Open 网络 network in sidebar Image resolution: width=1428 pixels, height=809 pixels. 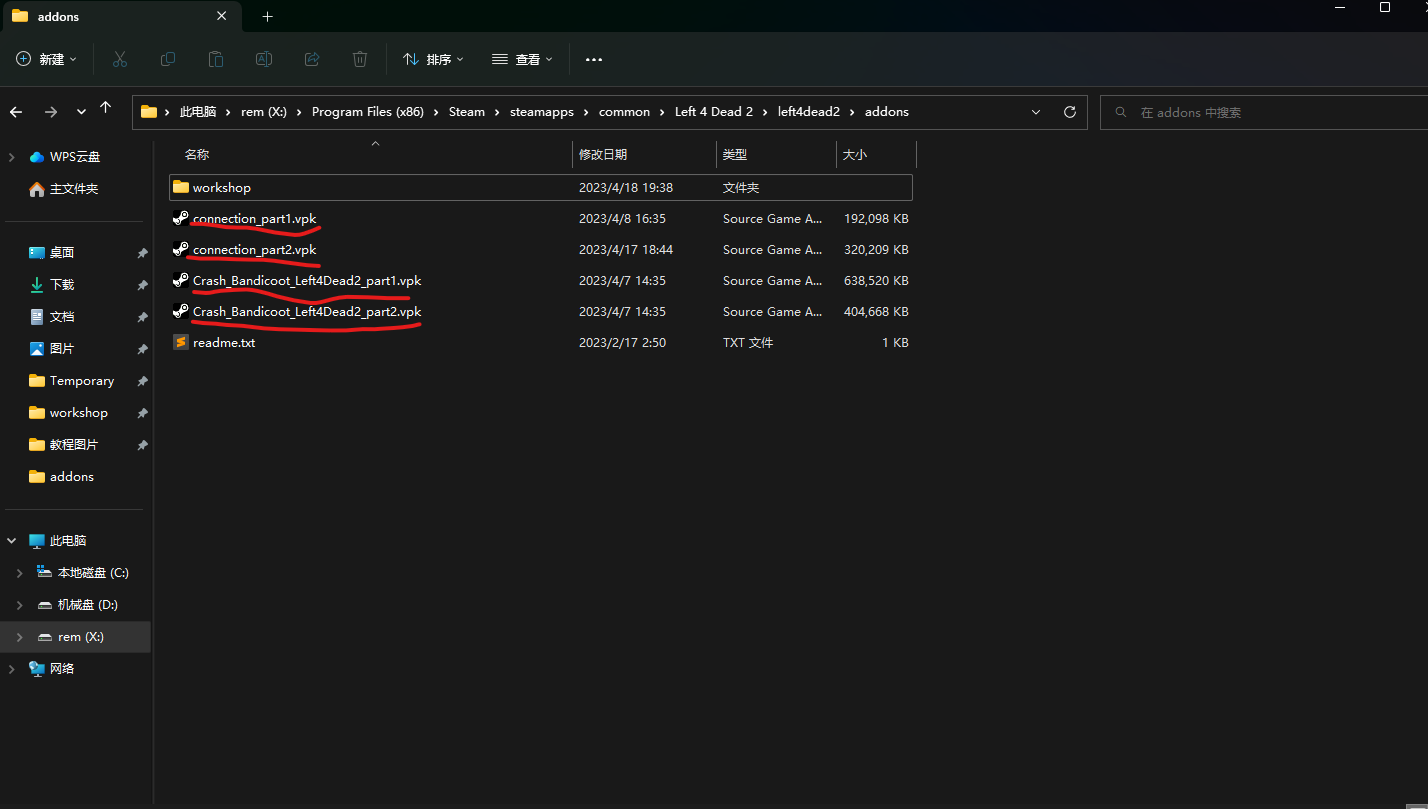(62, 668)
